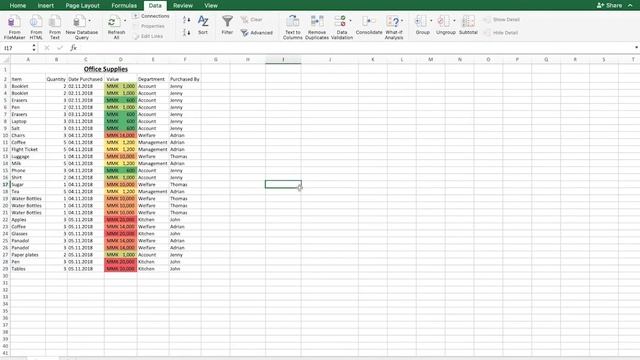Run Remove Duplicates
The height and width of the screenshot is (360, 640).
tap(317, 27)
